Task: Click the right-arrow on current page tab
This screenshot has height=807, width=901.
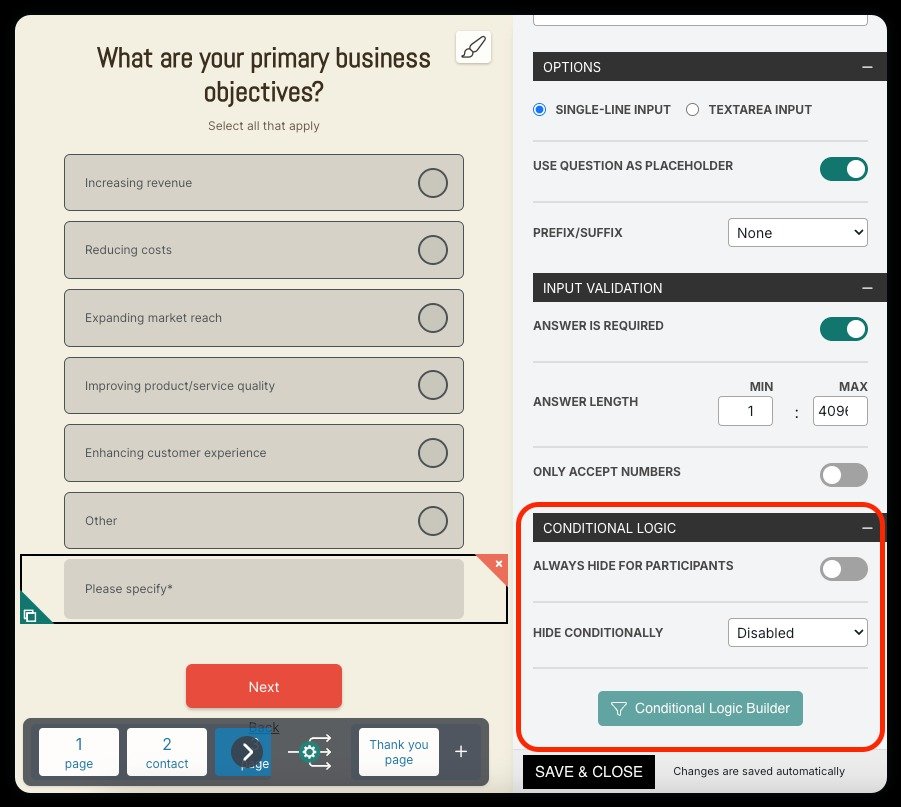Action: click(247, 751)
